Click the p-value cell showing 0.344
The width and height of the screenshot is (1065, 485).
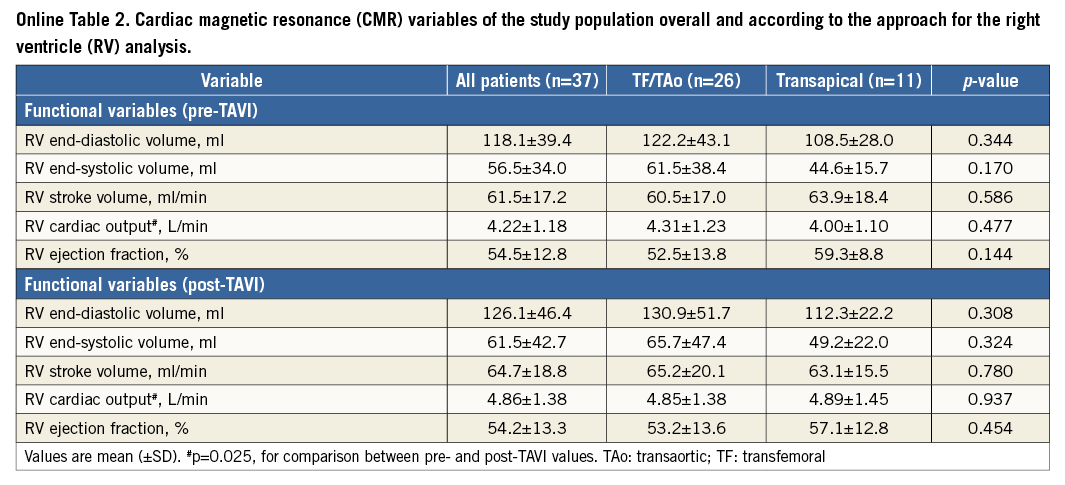[991, 139]
